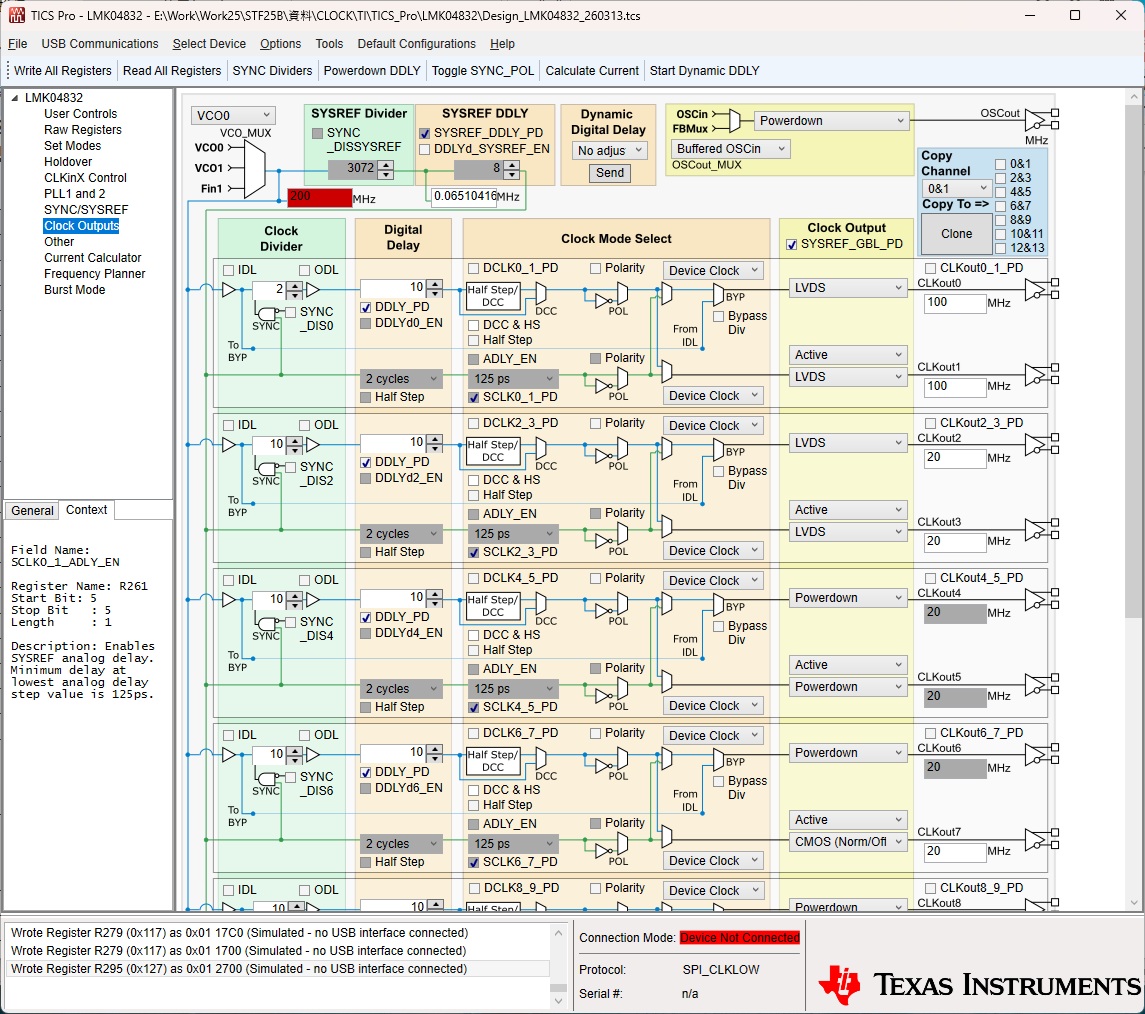The height and width of the screenshot is (1014, 1145).
Task: Open the Default Configurations menu
Action: click(416, 44)
